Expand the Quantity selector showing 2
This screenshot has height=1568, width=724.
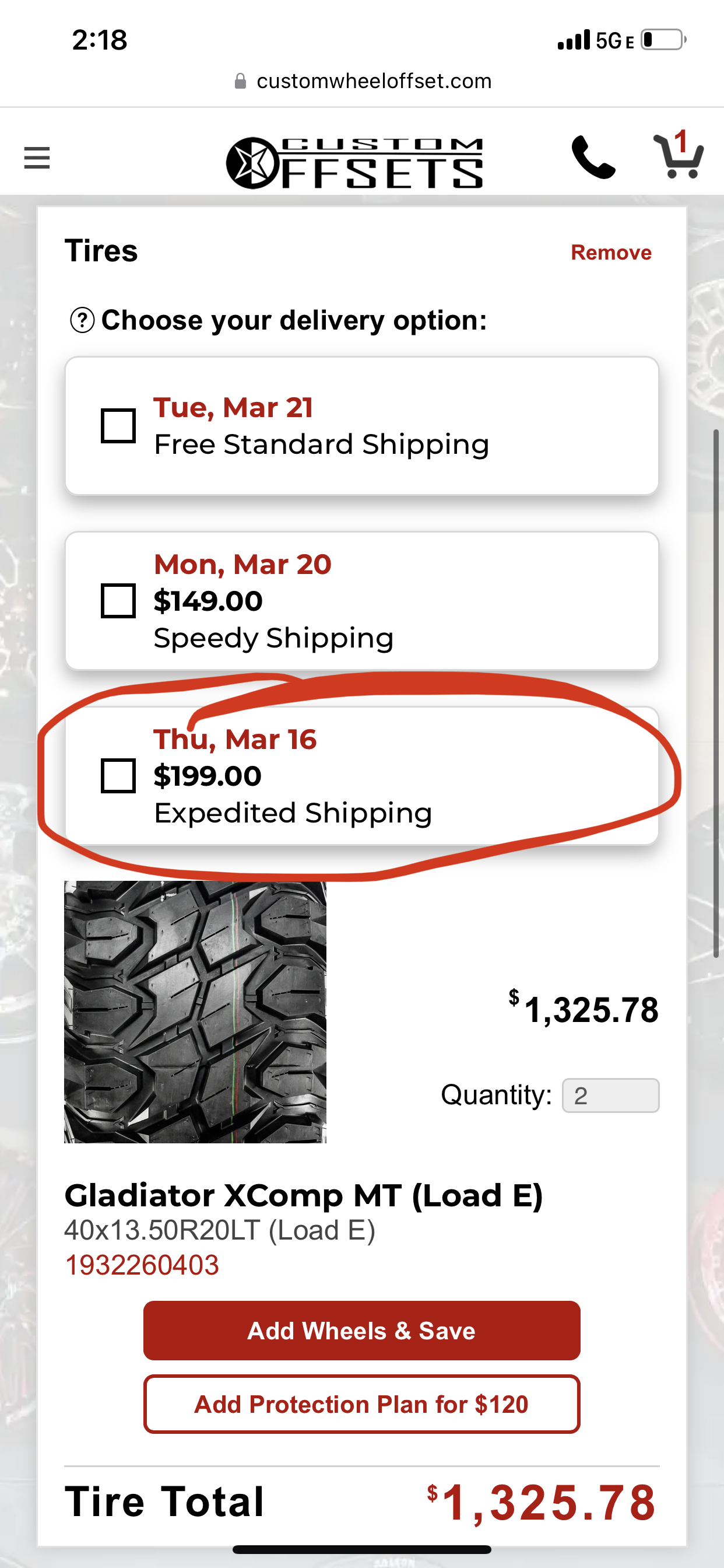[x=610, y=1094]
